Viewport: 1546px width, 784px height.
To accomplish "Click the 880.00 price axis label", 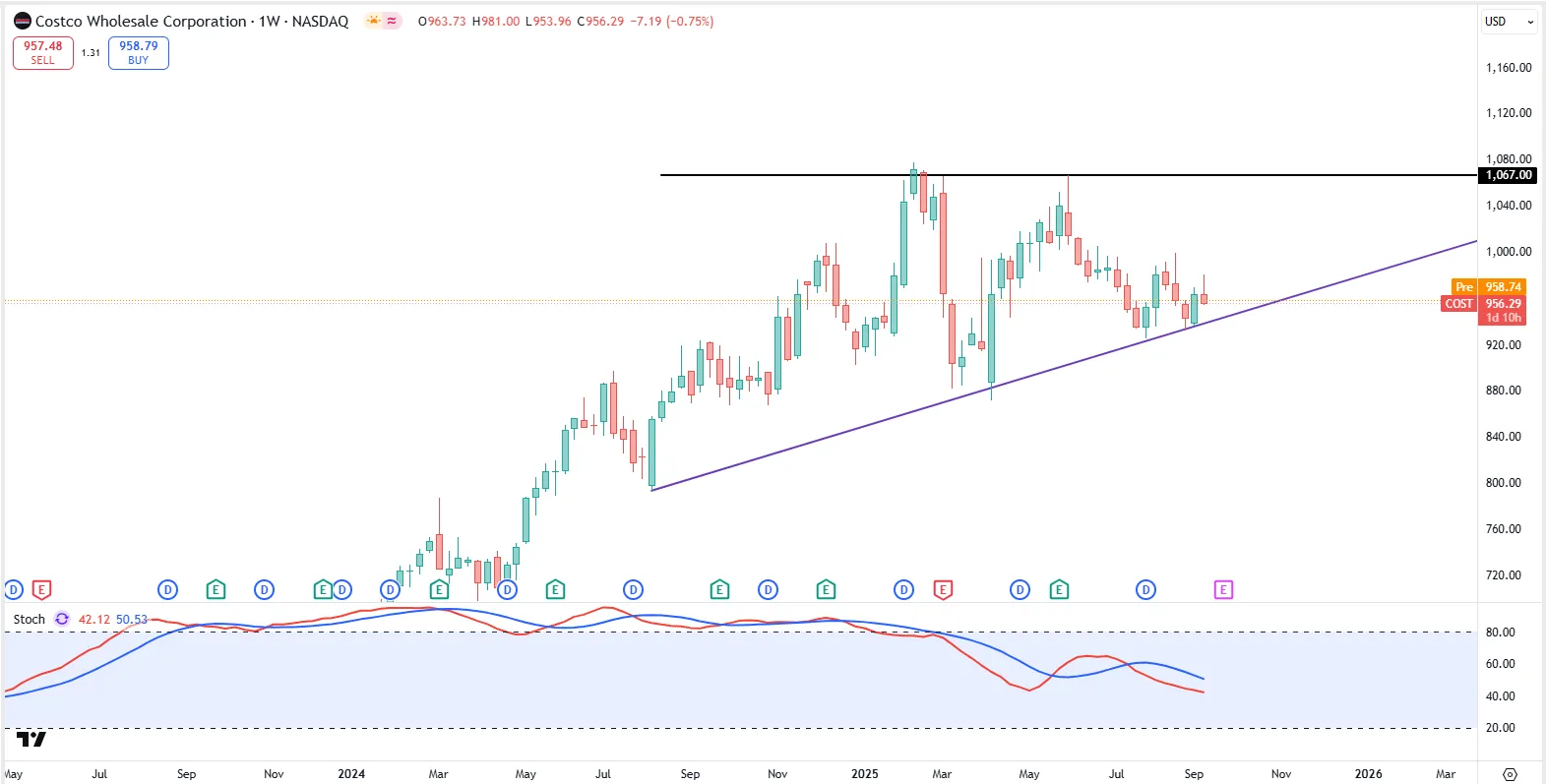I will click(1504, 390).
